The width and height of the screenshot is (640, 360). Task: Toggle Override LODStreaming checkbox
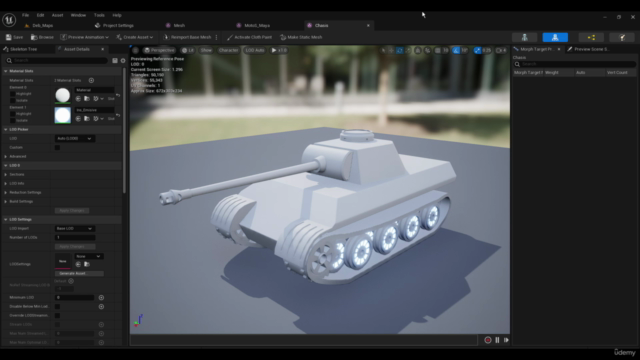[x=57, y=316]
